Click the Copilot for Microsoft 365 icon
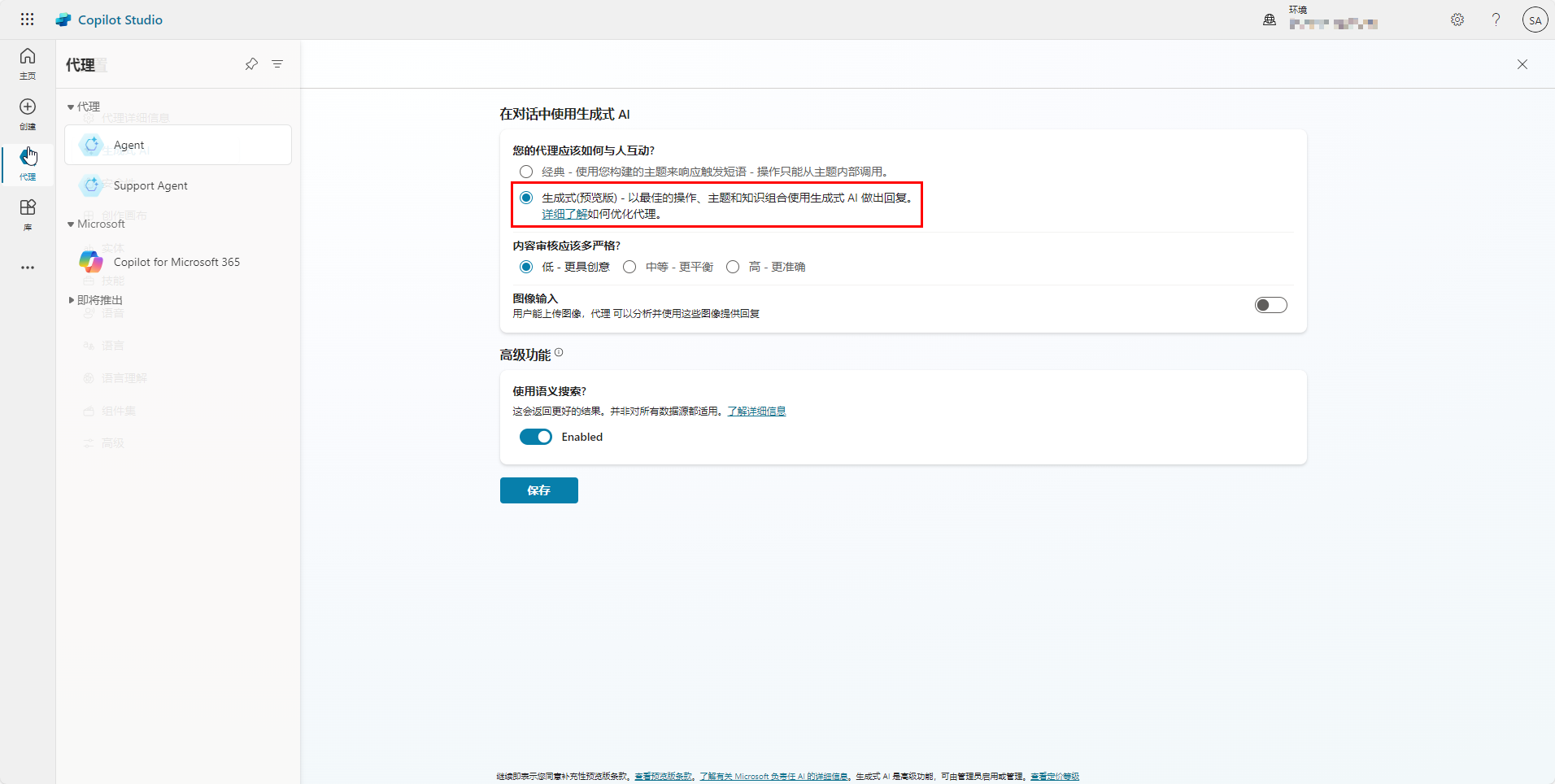 coord(91,262)
